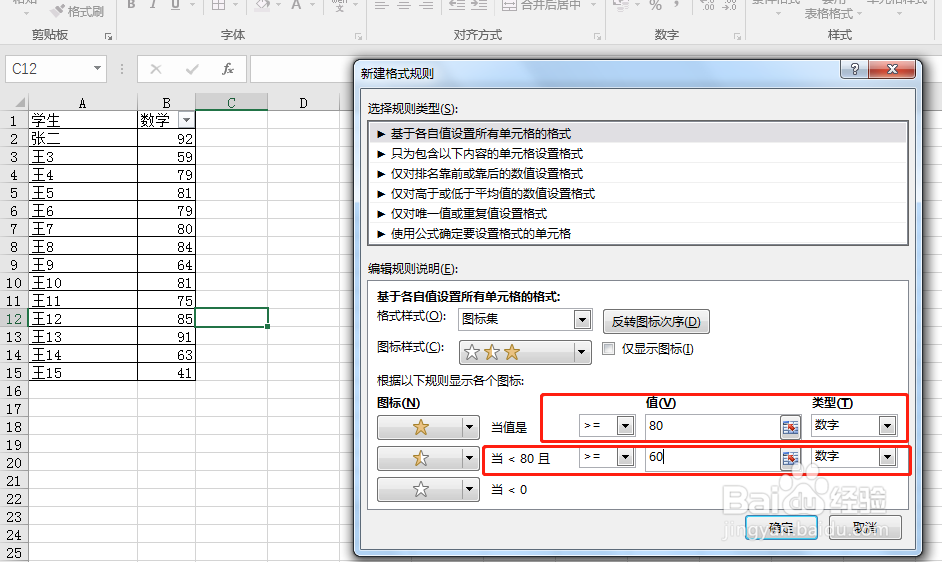This screenshot has height=562, width=942.
Task: Click cell containing 王3
Action: tap(83, 156)
